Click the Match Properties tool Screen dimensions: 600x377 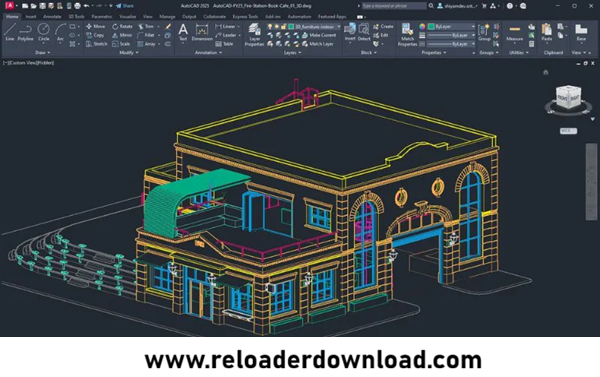point(407,34)
